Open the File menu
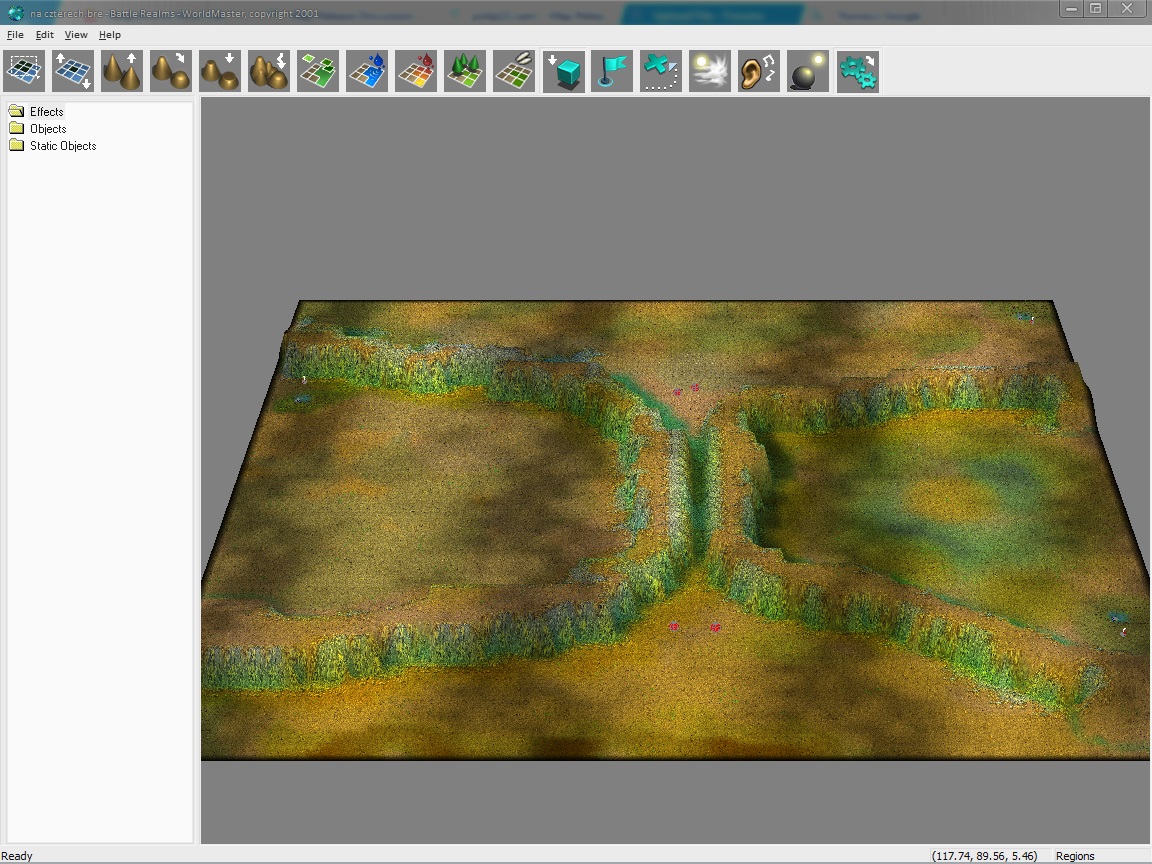1152x864 pixels. 15,35
